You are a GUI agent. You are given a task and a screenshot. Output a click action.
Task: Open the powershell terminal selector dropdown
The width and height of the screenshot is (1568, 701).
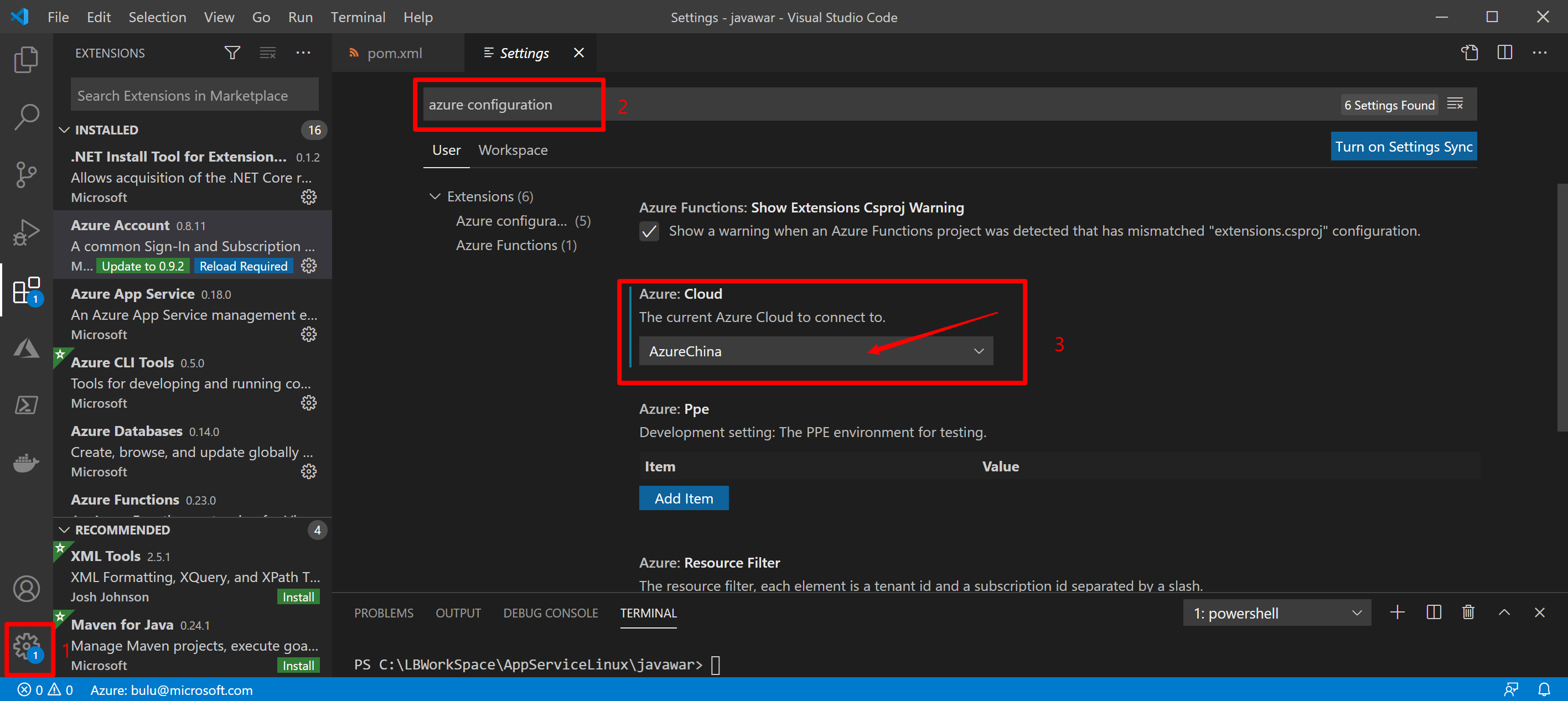[x=1276, y=613]
